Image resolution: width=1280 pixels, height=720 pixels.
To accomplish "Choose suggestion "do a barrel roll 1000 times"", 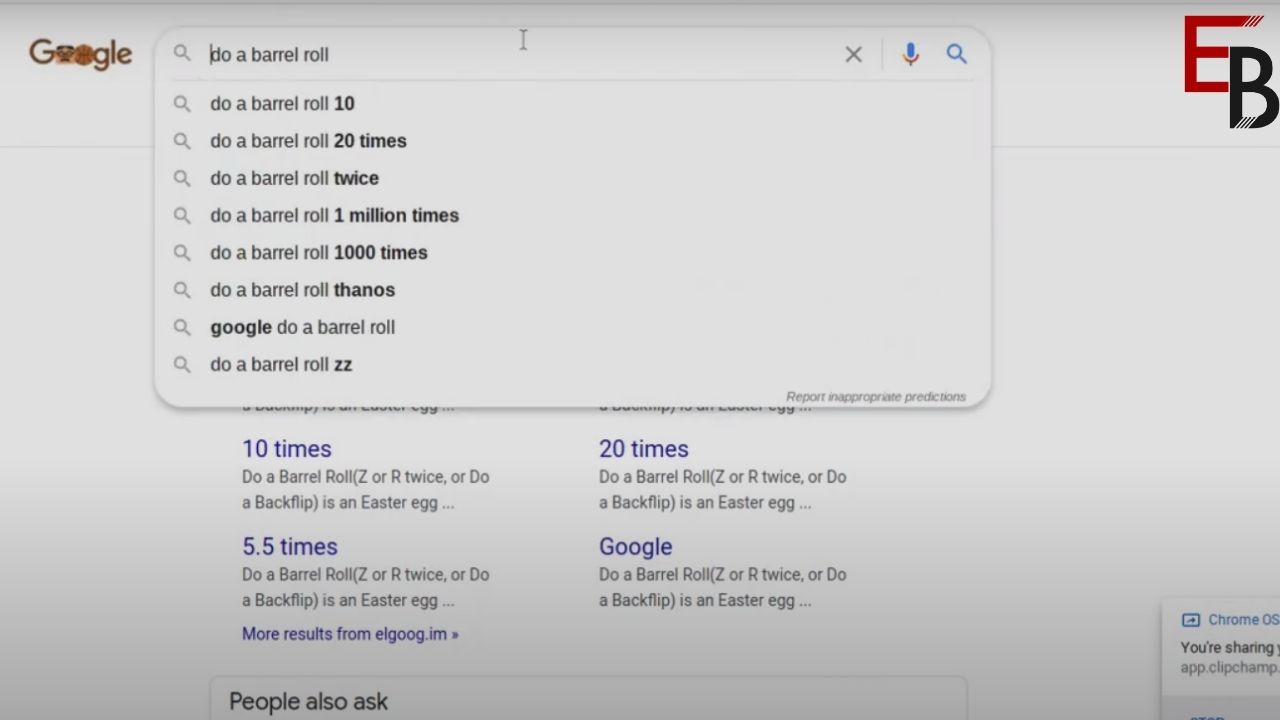I will [573, 252].
